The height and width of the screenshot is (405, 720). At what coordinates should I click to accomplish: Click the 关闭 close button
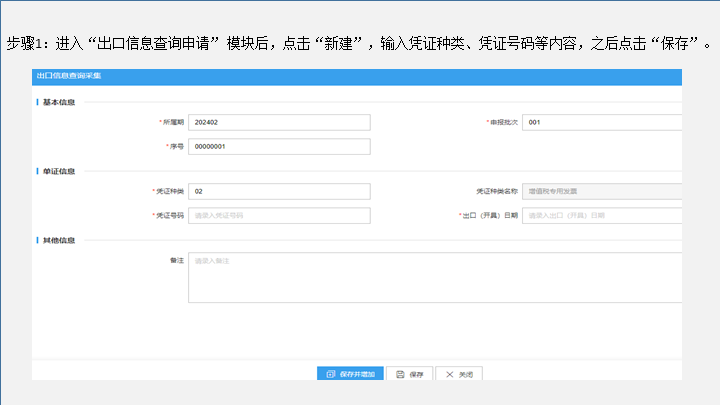459,374
